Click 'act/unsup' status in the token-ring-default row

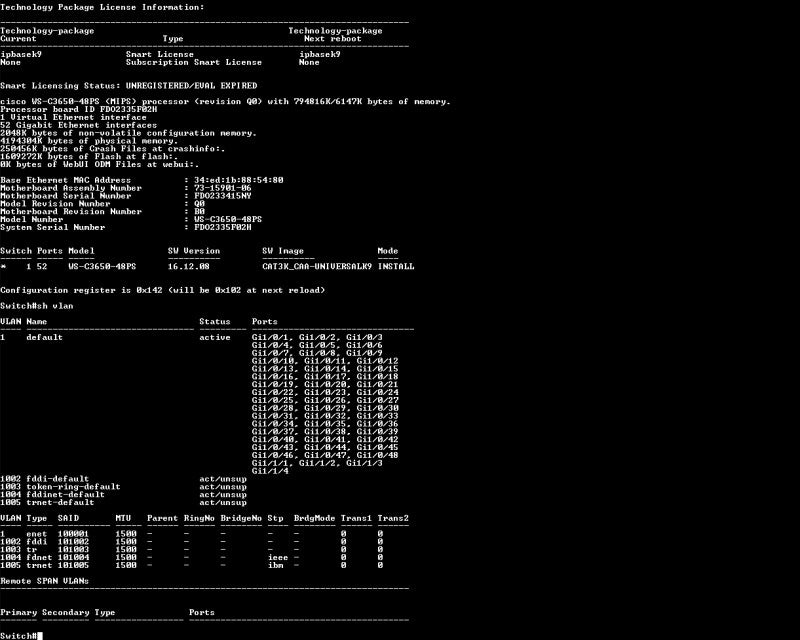tap(223, 487)
